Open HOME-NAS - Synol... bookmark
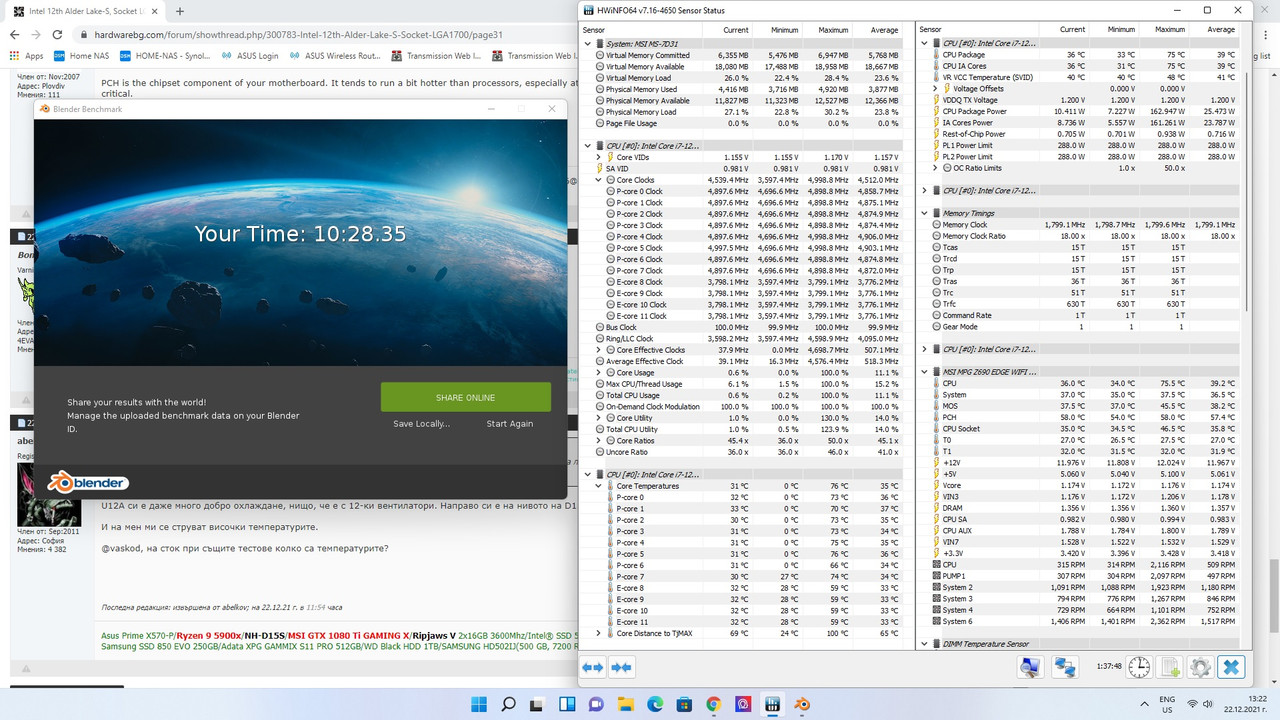This screenshot has height=720, width=1280. click(x=164, y=56)
